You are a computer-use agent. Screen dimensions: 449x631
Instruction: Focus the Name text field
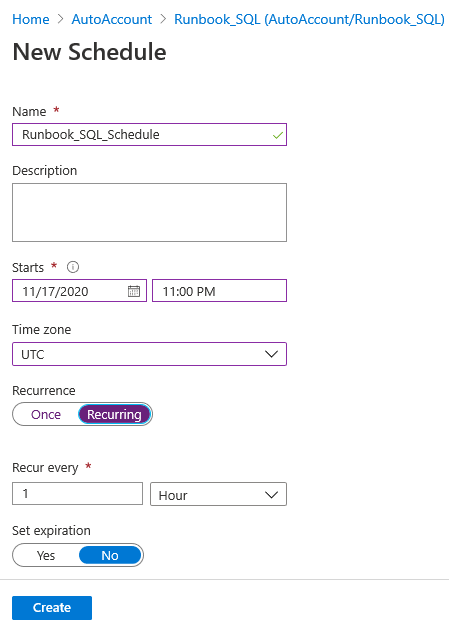point(149,134)
